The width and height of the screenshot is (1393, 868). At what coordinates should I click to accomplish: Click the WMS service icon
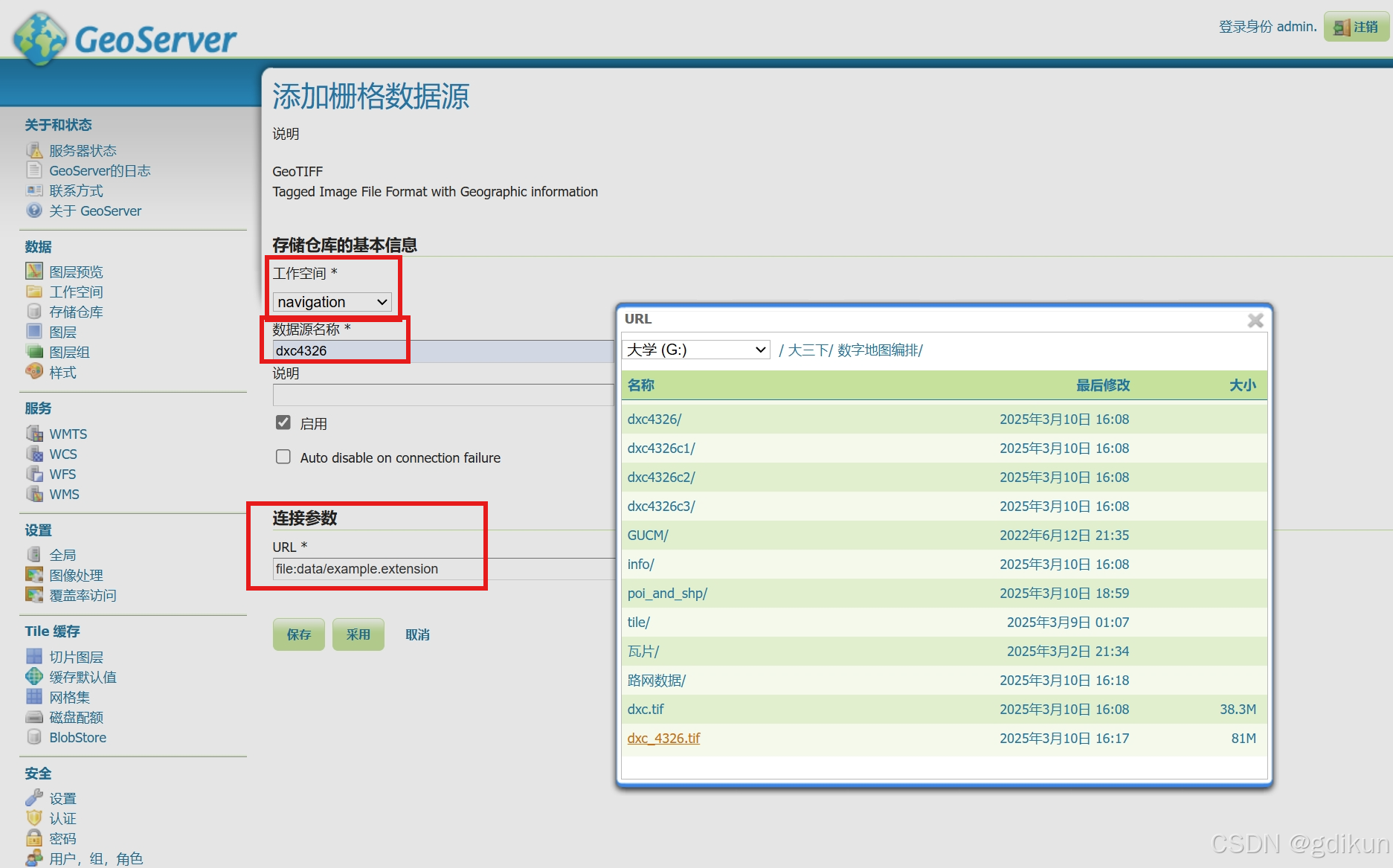coord(34,494)
